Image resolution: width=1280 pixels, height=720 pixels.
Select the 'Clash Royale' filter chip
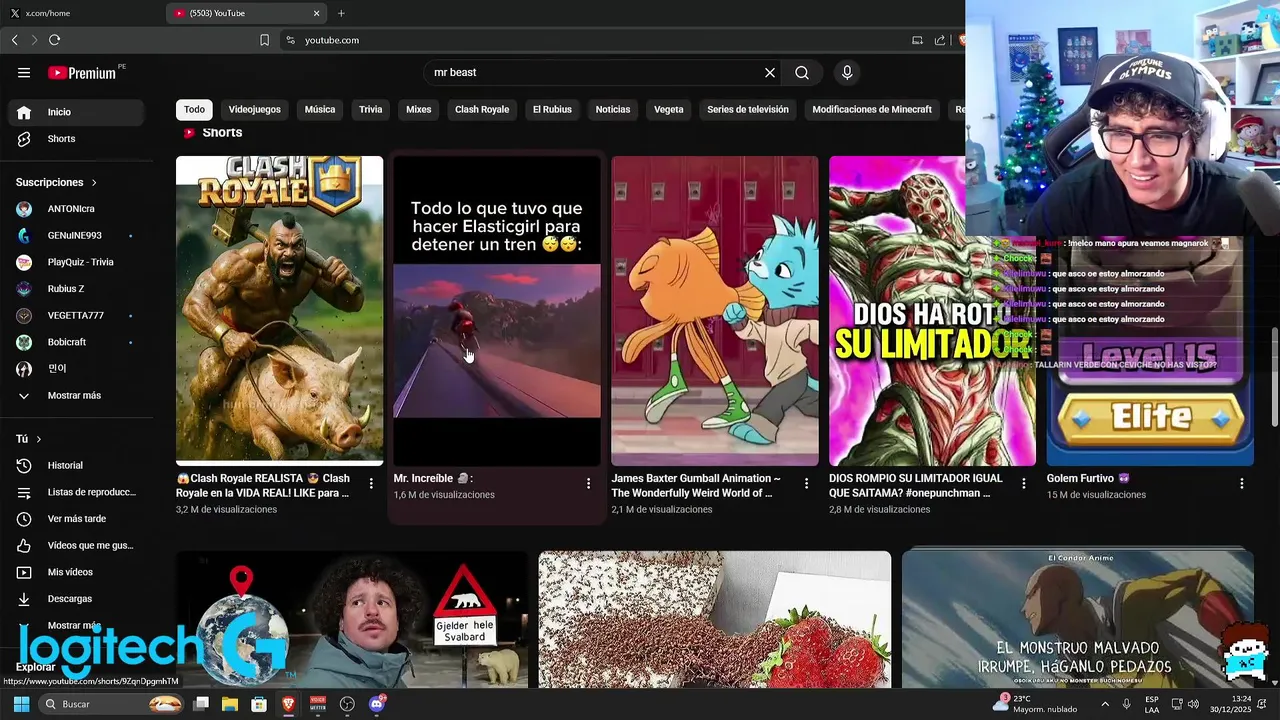pos(482,109)
